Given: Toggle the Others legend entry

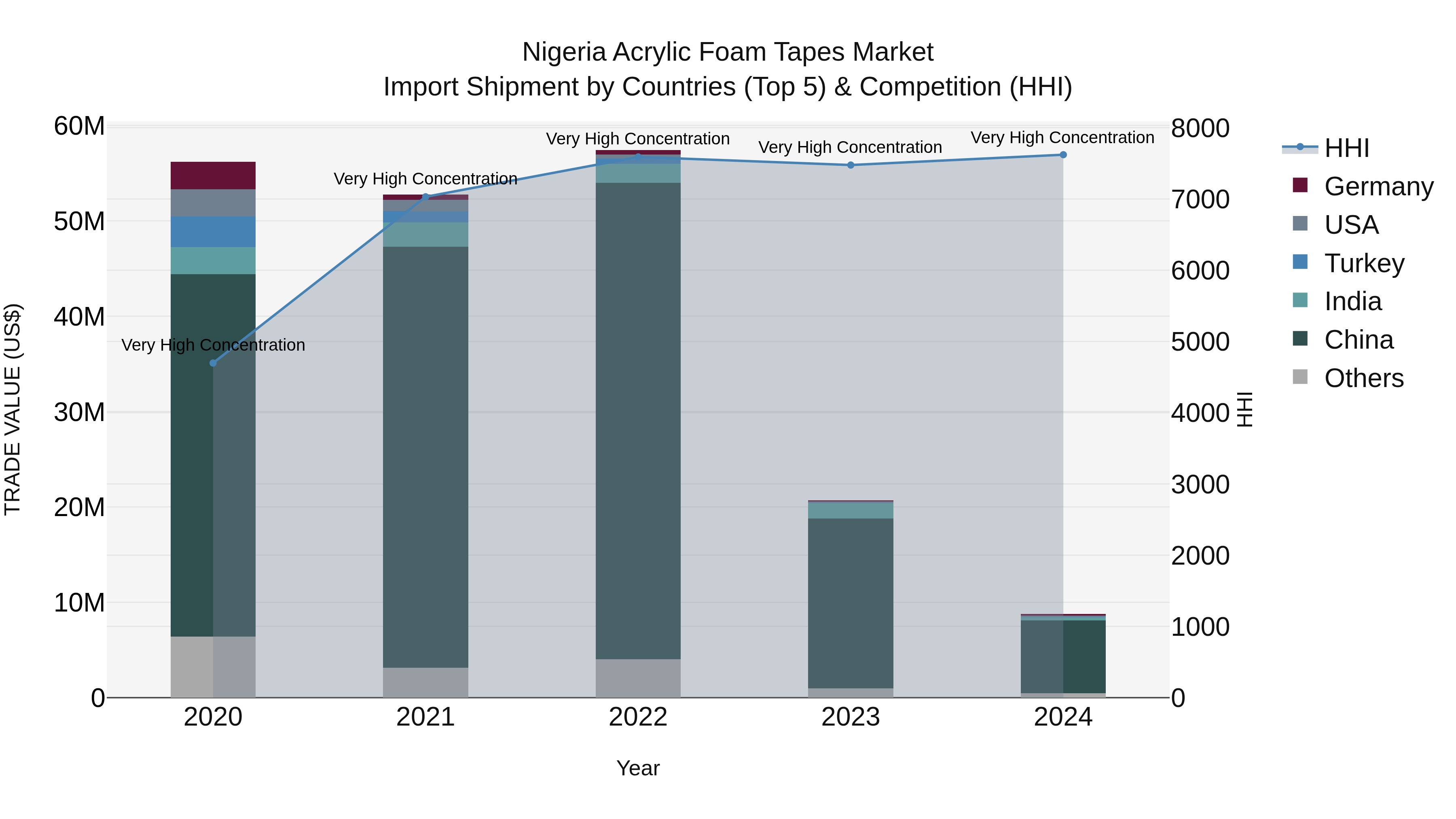Looking at the screenshot, I should pyautogui.click(x=1348, y=378).
